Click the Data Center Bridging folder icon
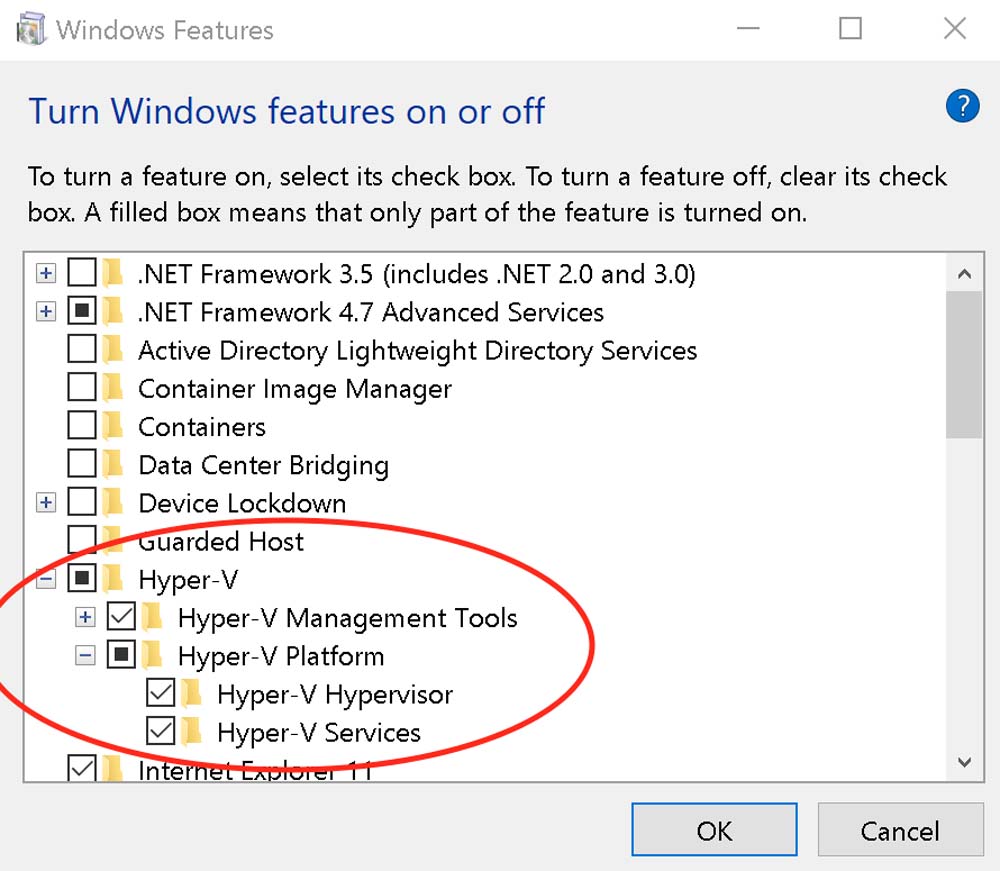The image size is (1000, 871). [113, 465]
